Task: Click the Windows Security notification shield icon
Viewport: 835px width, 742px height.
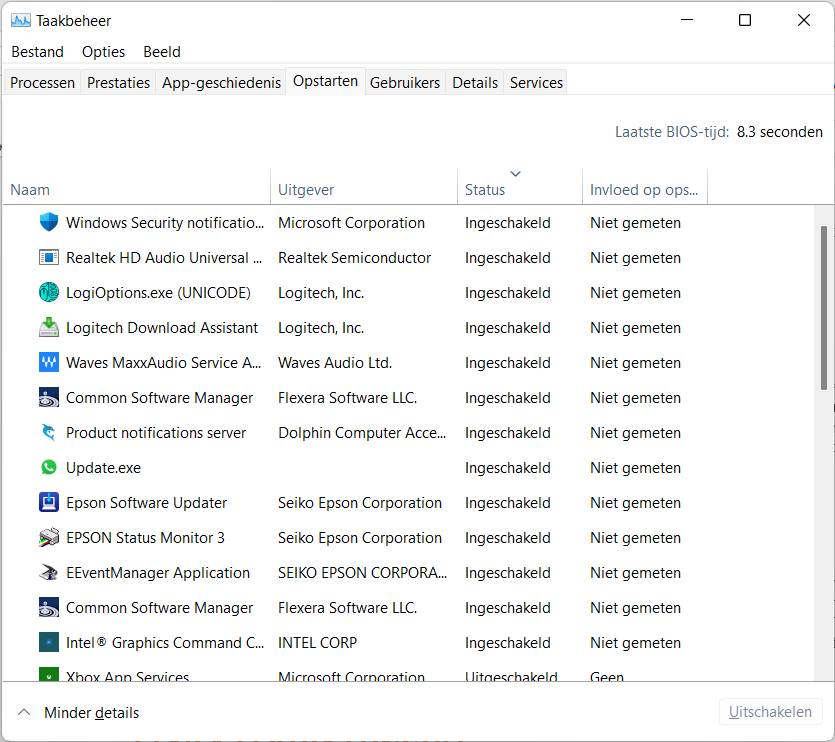Action: tap(48, 222)
